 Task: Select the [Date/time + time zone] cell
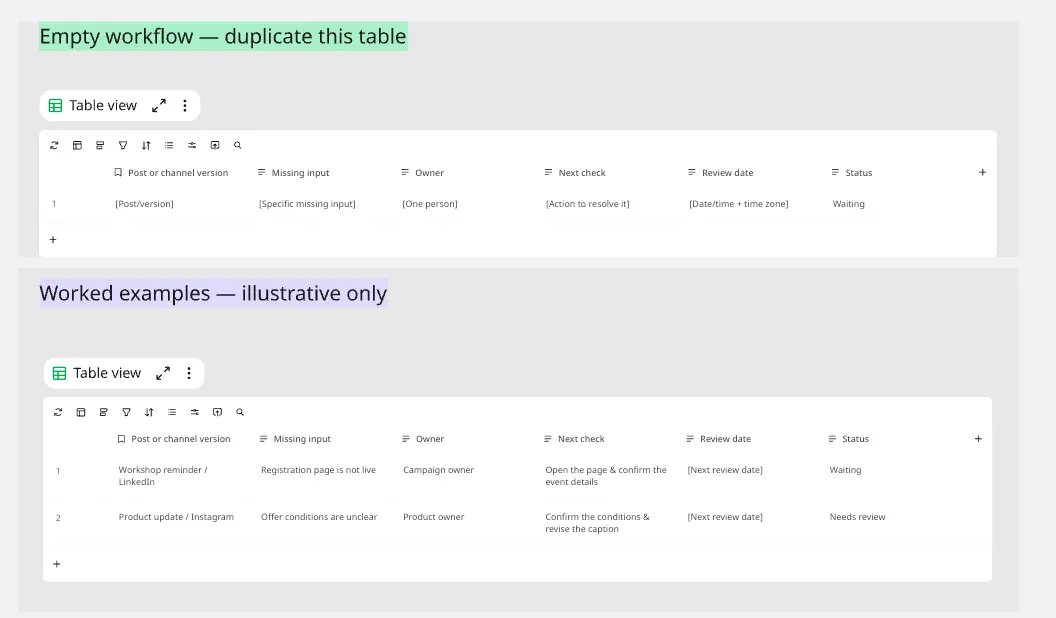(739, 204)
